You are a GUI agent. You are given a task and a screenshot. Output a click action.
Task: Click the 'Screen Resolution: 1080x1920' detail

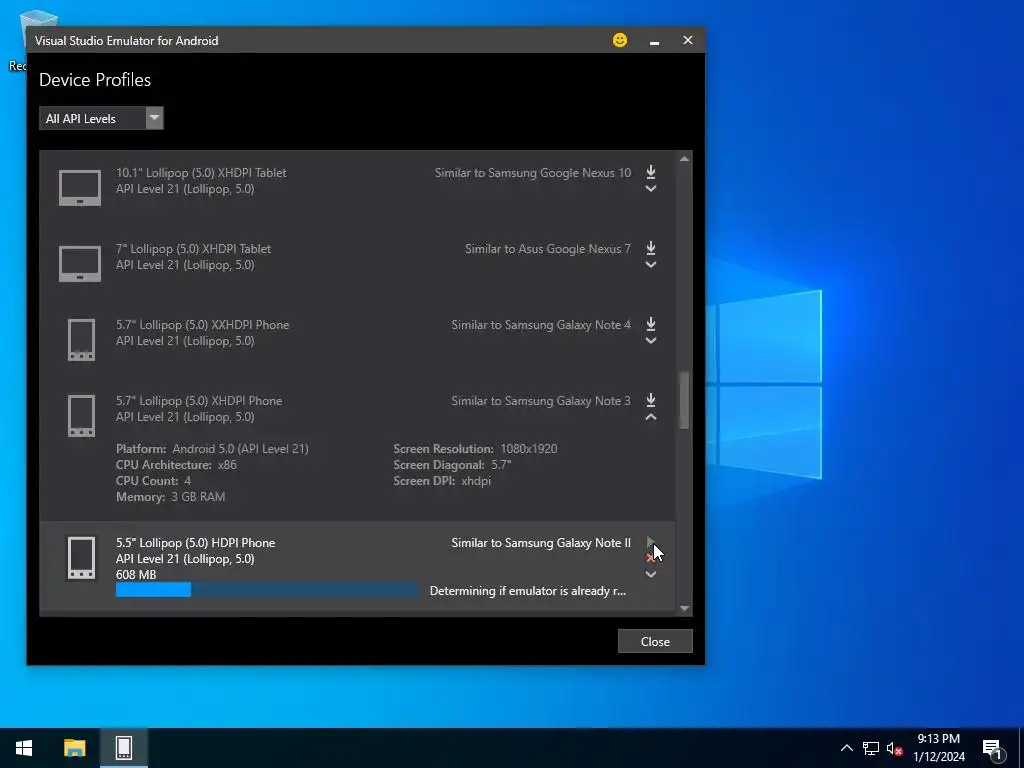[475, 449]
